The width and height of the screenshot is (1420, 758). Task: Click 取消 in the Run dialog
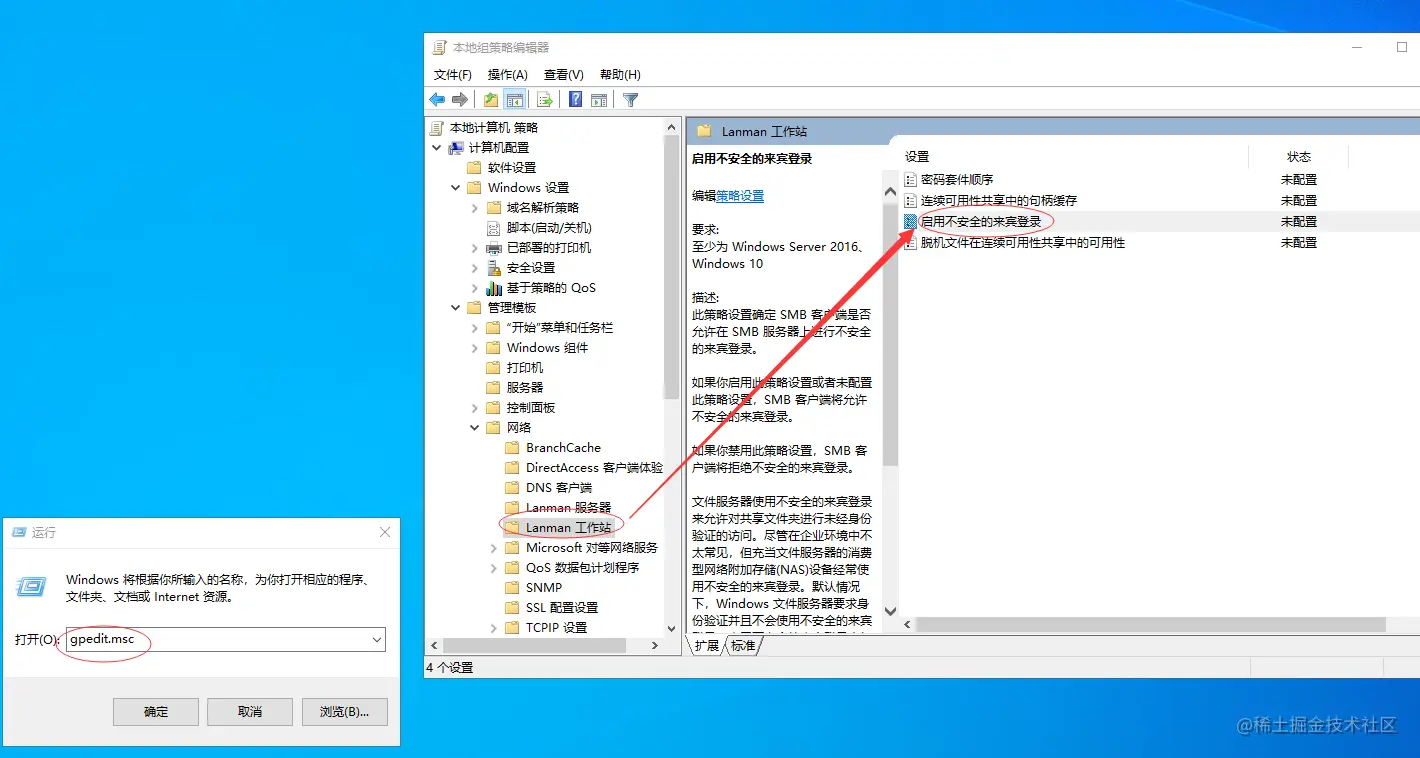tap(250, 712)
